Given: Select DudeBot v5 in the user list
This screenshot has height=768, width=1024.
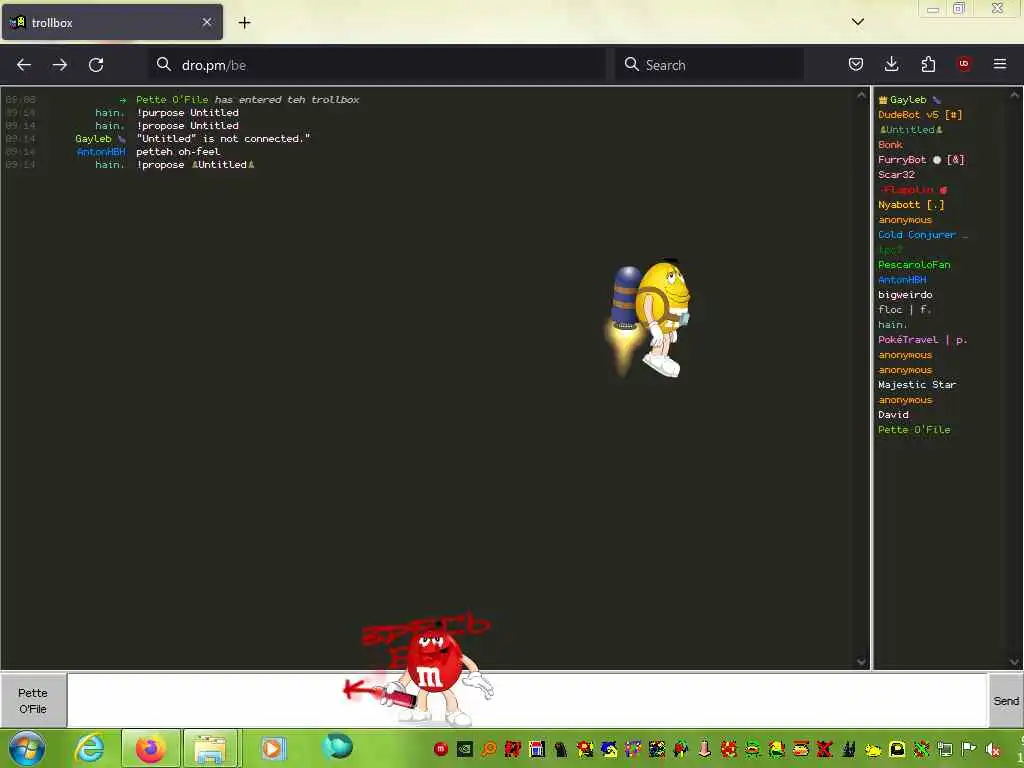Looking at the screenshot, I should (920, 115).
